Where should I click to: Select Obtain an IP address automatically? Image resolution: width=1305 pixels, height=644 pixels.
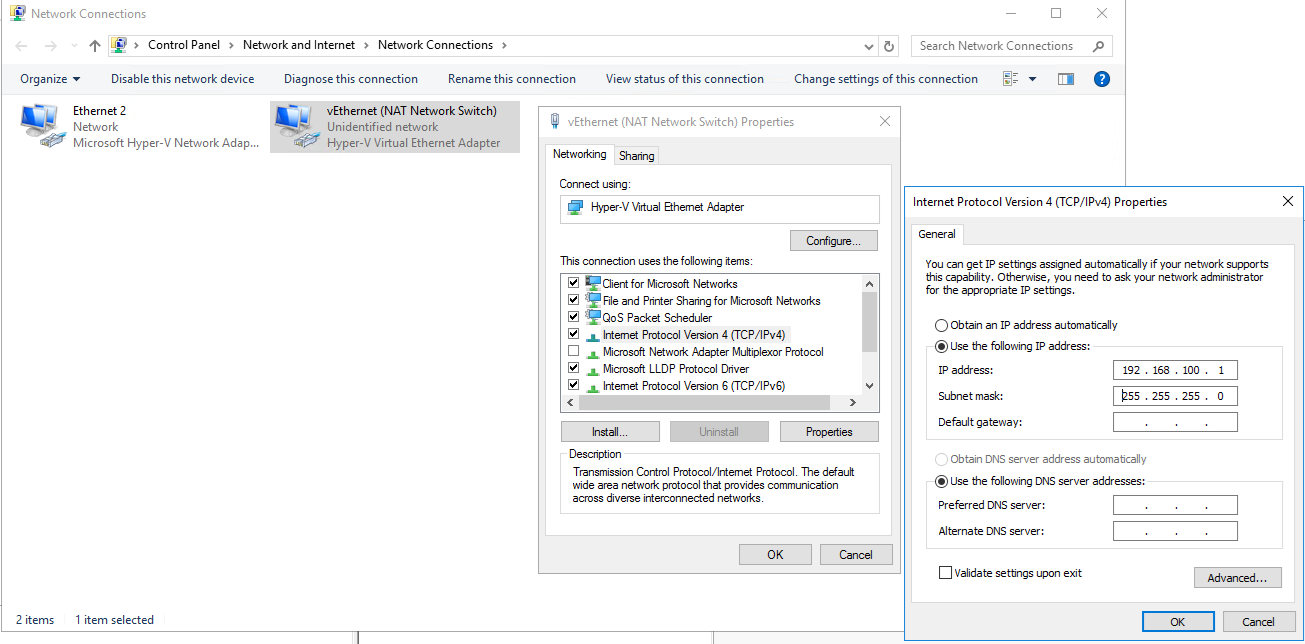941,325
